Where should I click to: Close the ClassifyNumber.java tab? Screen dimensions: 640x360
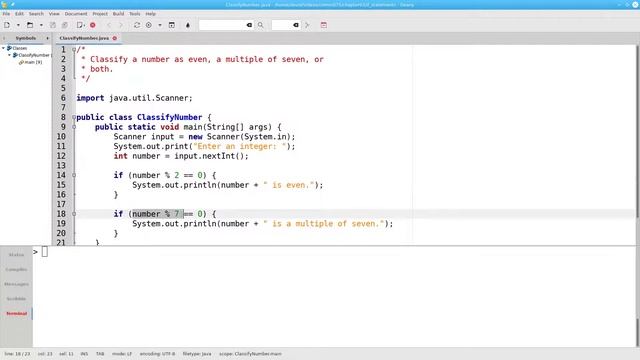tap(115, 38)
